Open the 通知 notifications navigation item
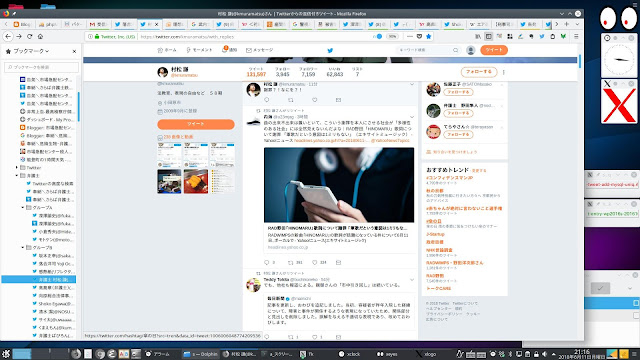The height and width of the screenshot is (360, 640). coord(230,50)
